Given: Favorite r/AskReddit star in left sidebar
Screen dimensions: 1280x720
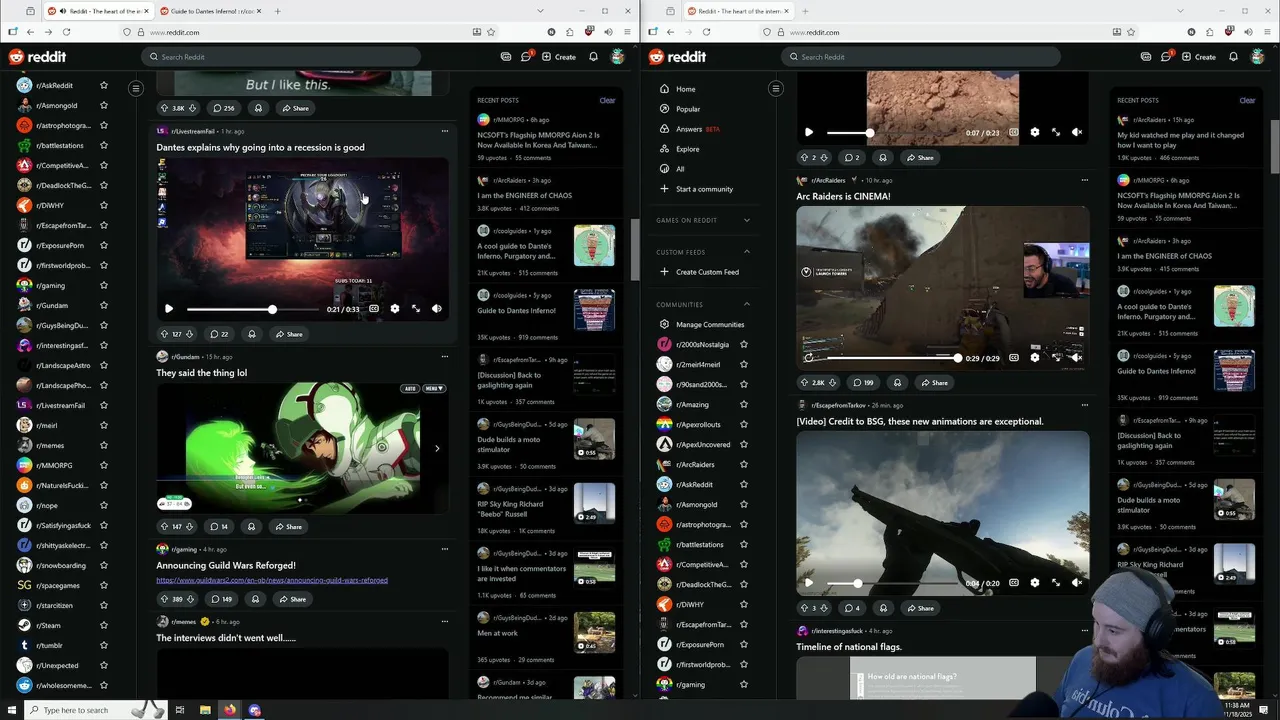Looking at the screenshot, I should coord(104,85).
